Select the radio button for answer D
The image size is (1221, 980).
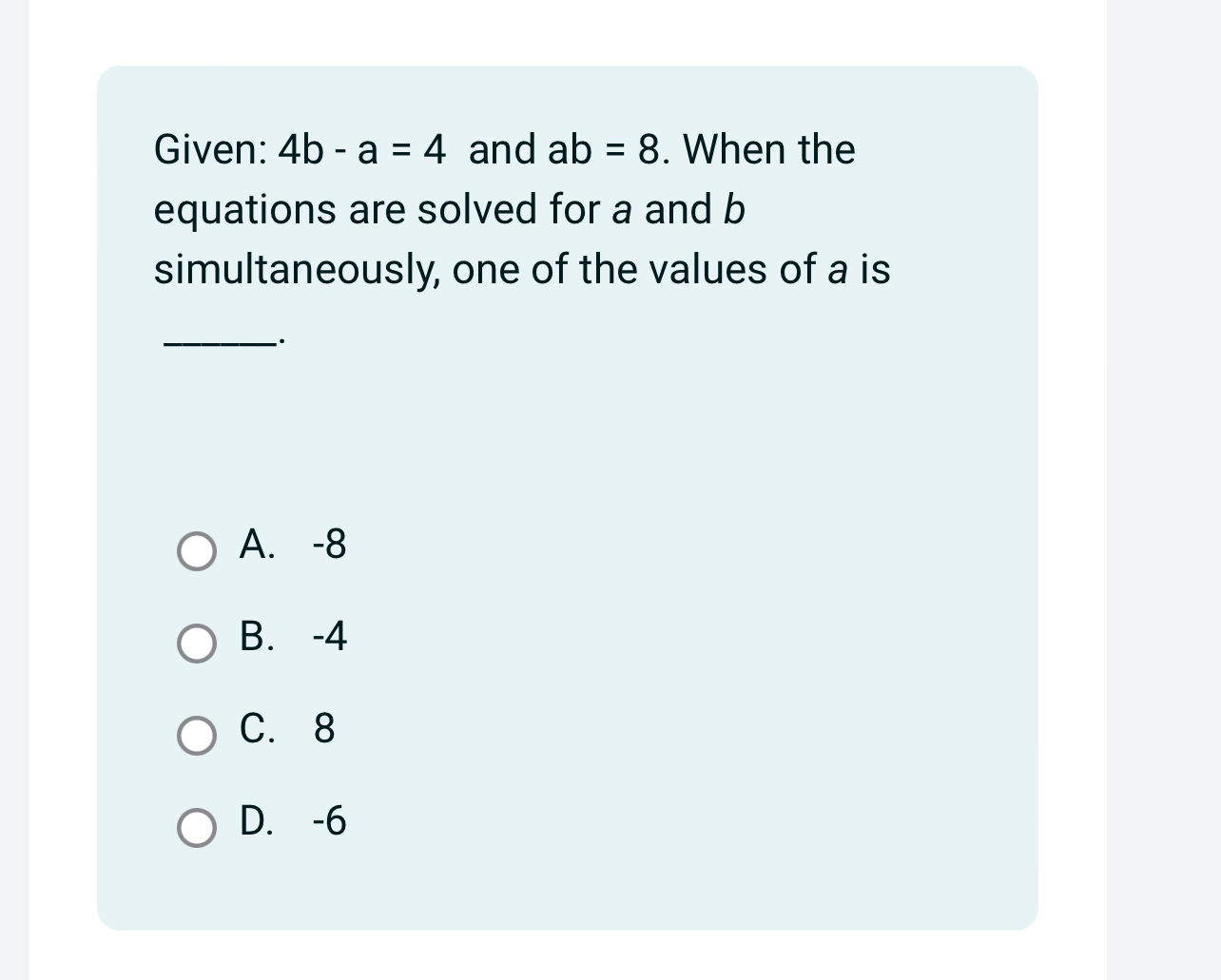click(198, 829)
